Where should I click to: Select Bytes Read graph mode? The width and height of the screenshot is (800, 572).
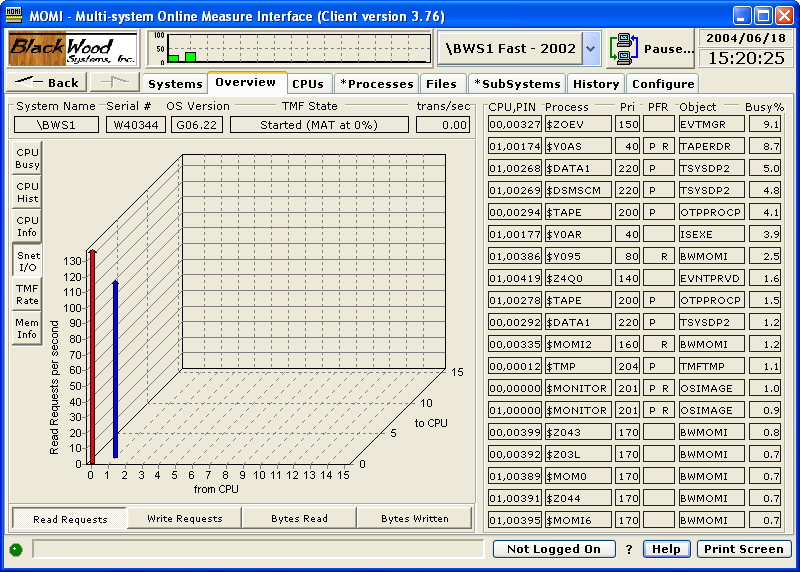[299, 518]
